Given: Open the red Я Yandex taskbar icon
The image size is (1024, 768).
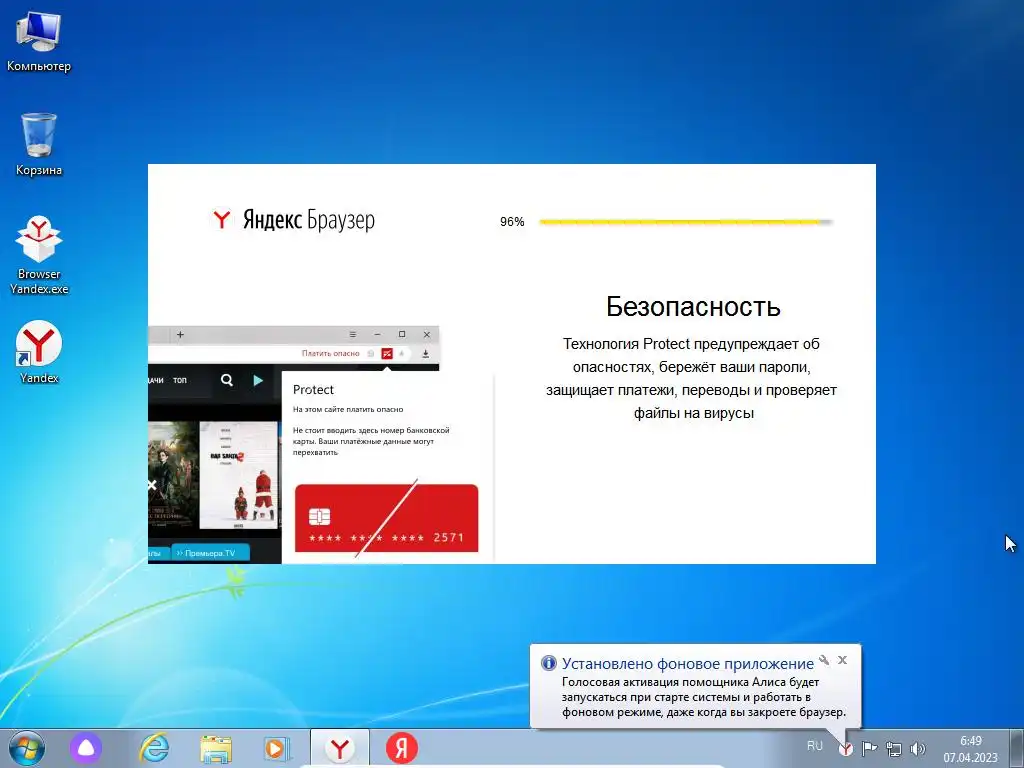Looking at the screenshot, I should pyautogui.click(x=401, y=748).
